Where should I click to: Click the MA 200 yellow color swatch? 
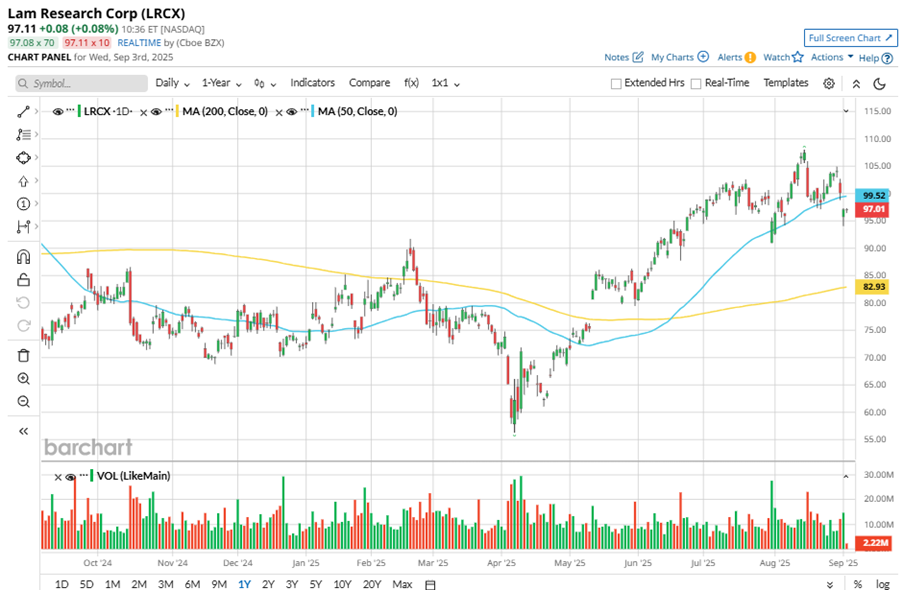point(177,111)
